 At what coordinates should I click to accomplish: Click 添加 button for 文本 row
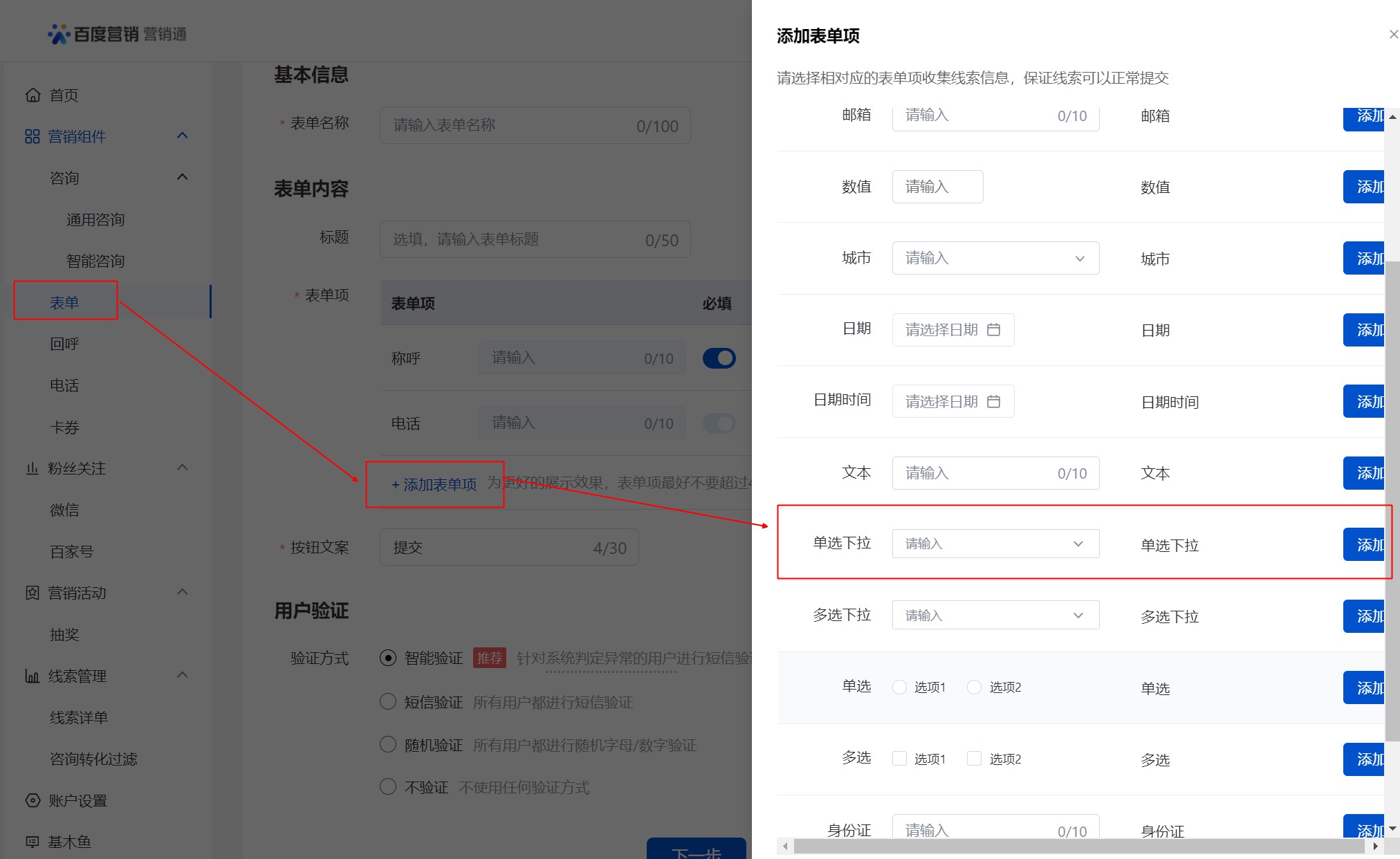1364,473
